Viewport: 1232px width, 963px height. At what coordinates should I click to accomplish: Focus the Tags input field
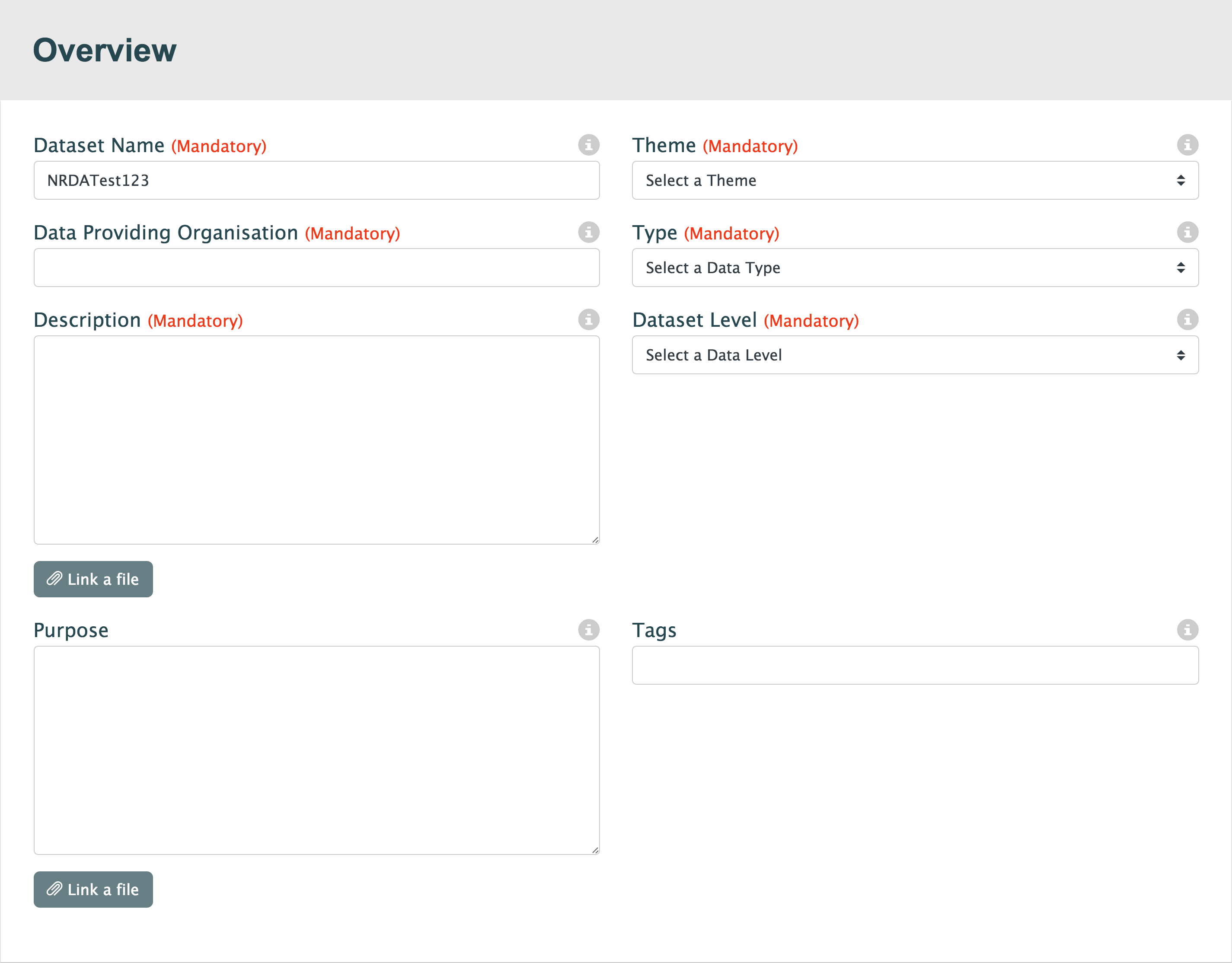[914, 666]
